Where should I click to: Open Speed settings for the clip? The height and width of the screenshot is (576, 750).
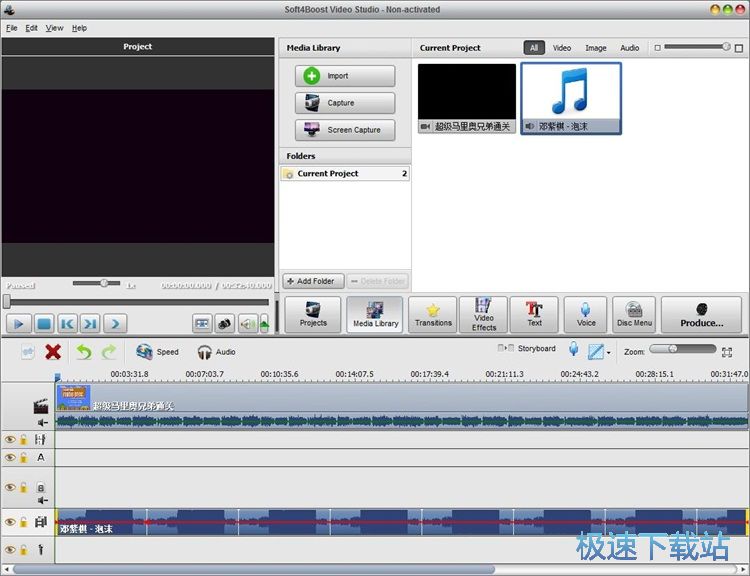coord(157,352)
